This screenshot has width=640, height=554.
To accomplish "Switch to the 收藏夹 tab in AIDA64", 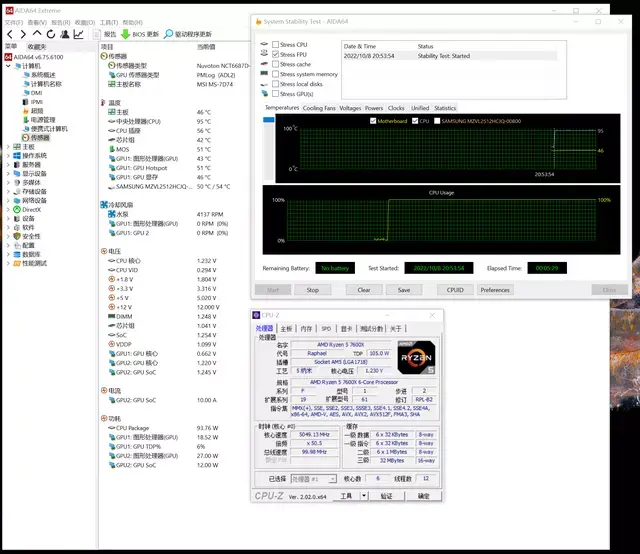I will click(37, 47).
